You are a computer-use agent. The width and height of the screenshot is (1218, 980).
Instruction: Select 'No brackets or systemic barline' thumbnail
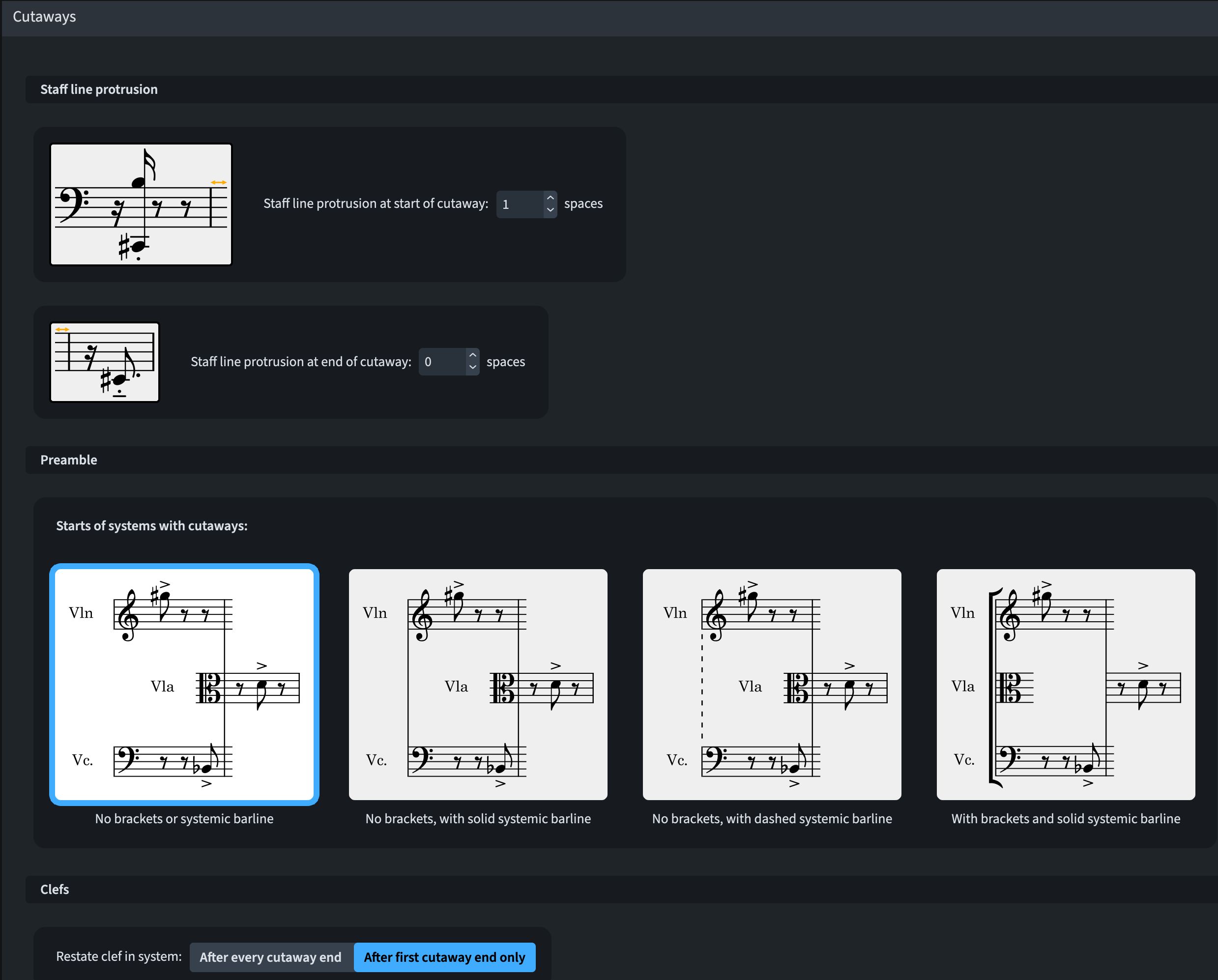click(x=184, y=684)
